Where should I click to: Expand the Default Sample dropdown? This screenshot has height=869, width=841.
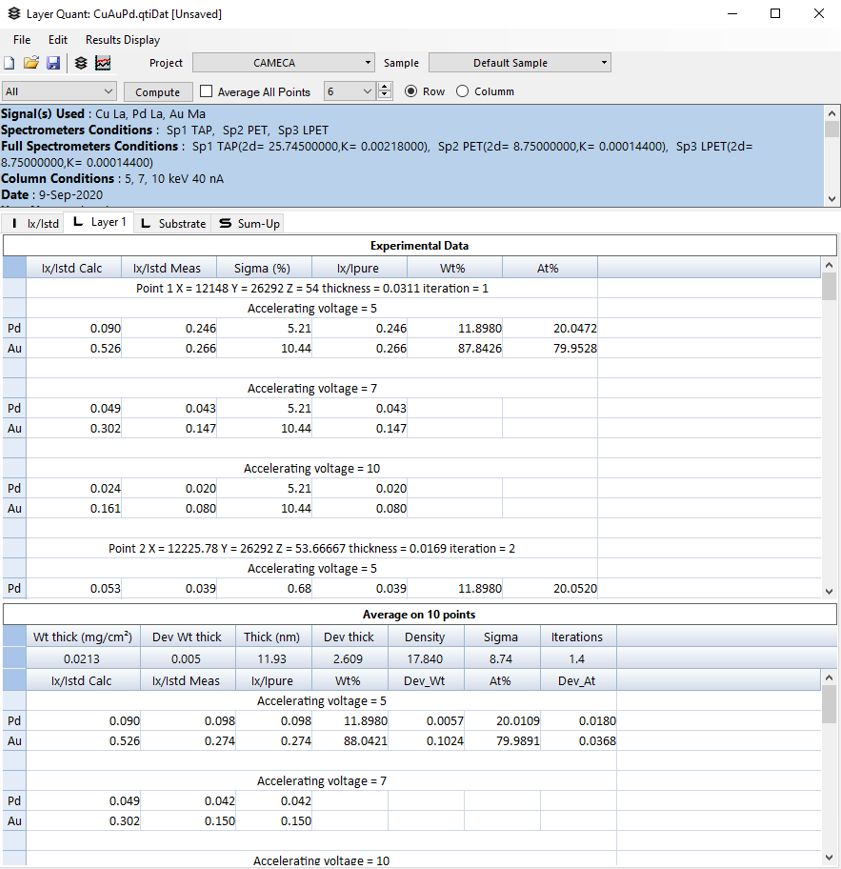point(519,63)
